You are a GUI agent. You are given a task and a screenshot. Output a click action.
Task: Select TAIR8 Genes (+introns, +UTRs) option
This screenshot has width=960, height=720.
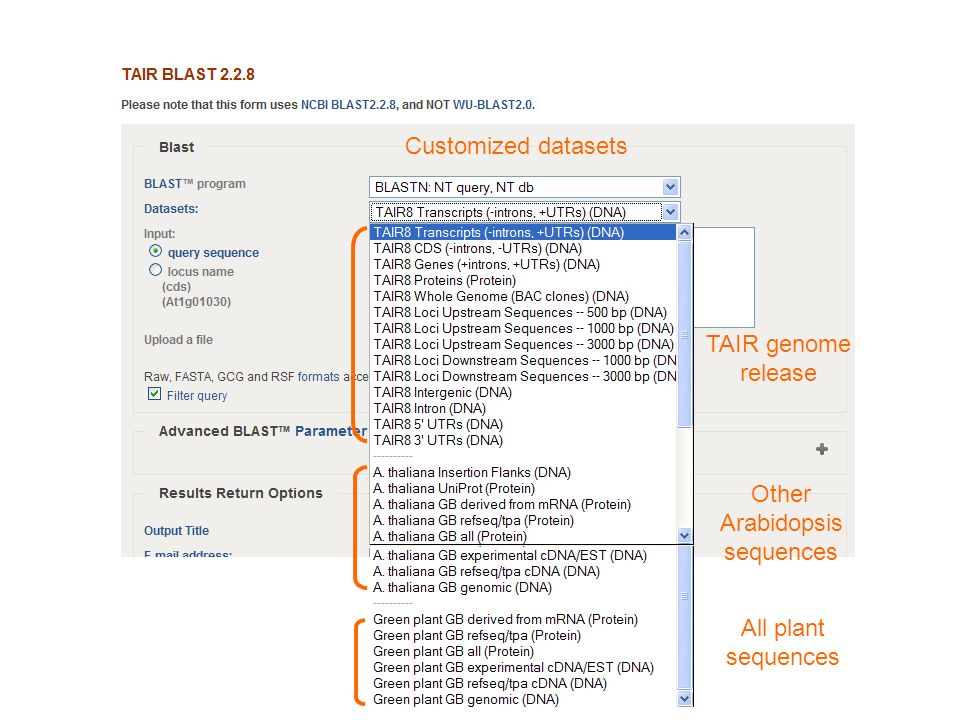click(523, 264)
